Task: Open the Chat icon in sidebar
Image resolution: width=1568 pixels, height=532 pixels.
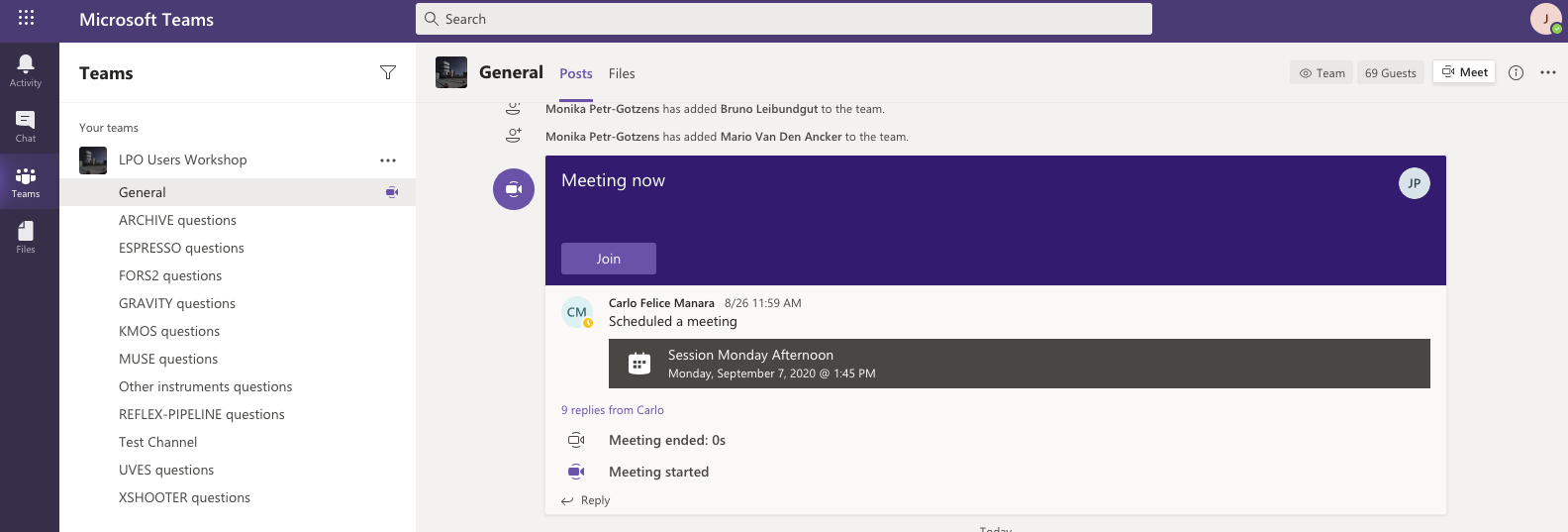Action: point(26,126)
